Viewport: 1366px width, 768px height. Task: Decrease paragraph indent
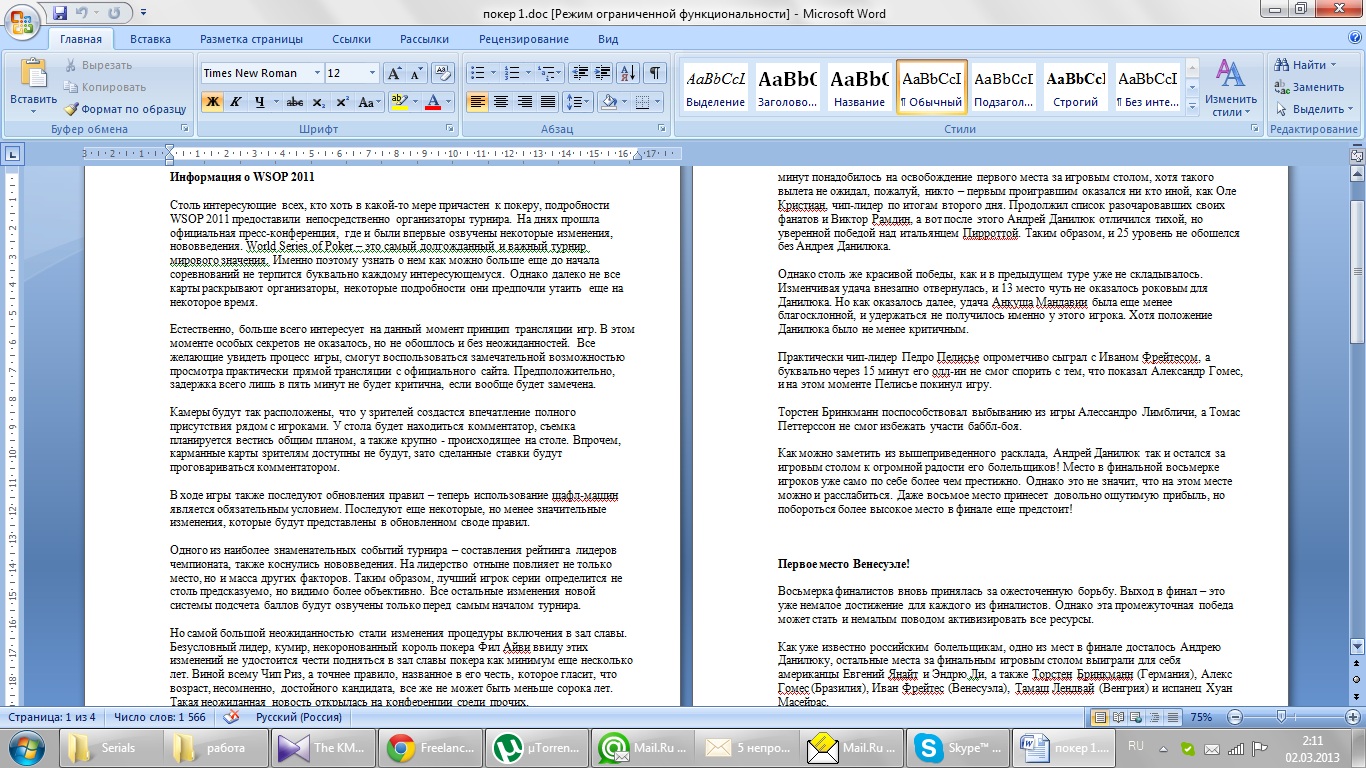578,73
